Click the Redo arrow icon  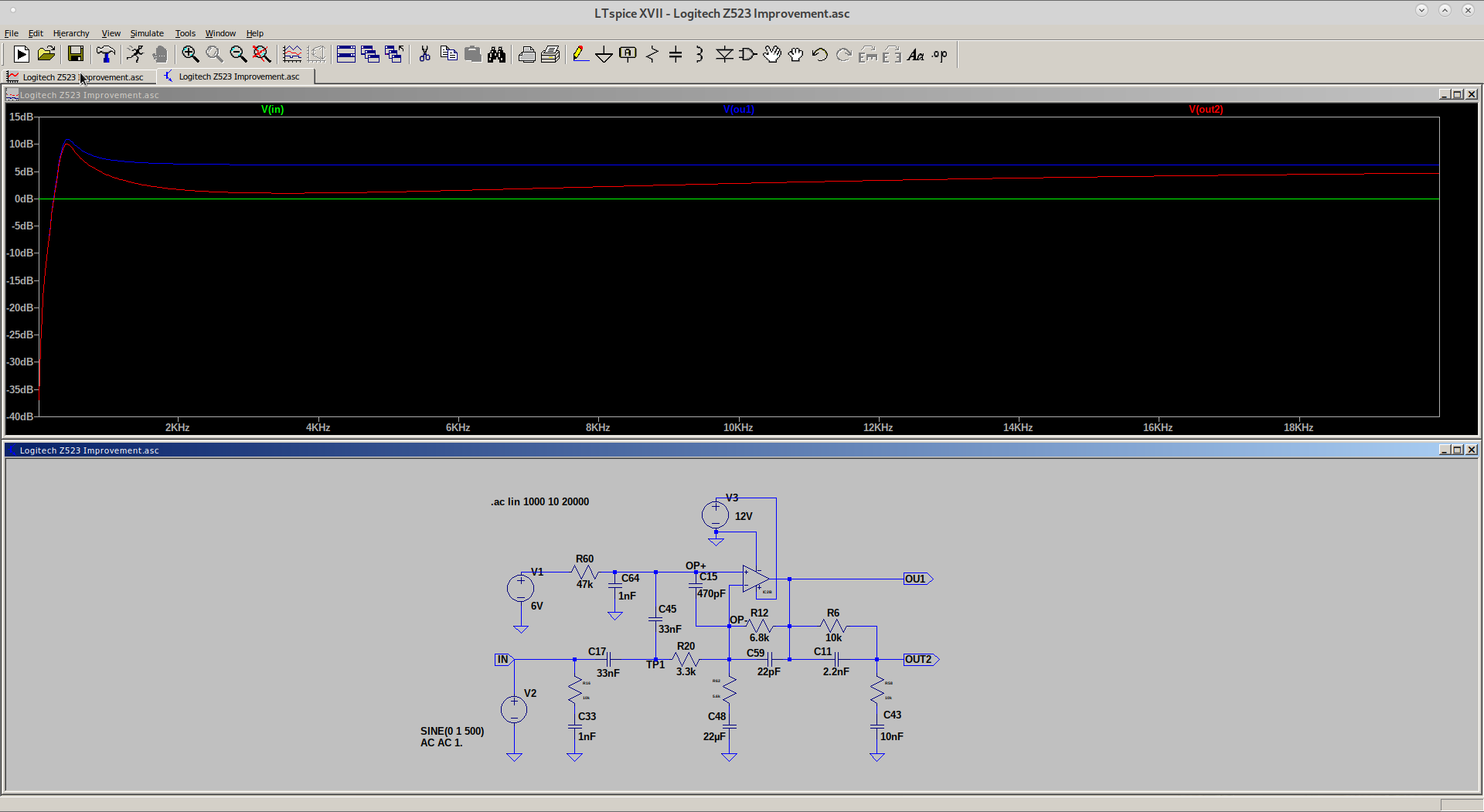844,54
